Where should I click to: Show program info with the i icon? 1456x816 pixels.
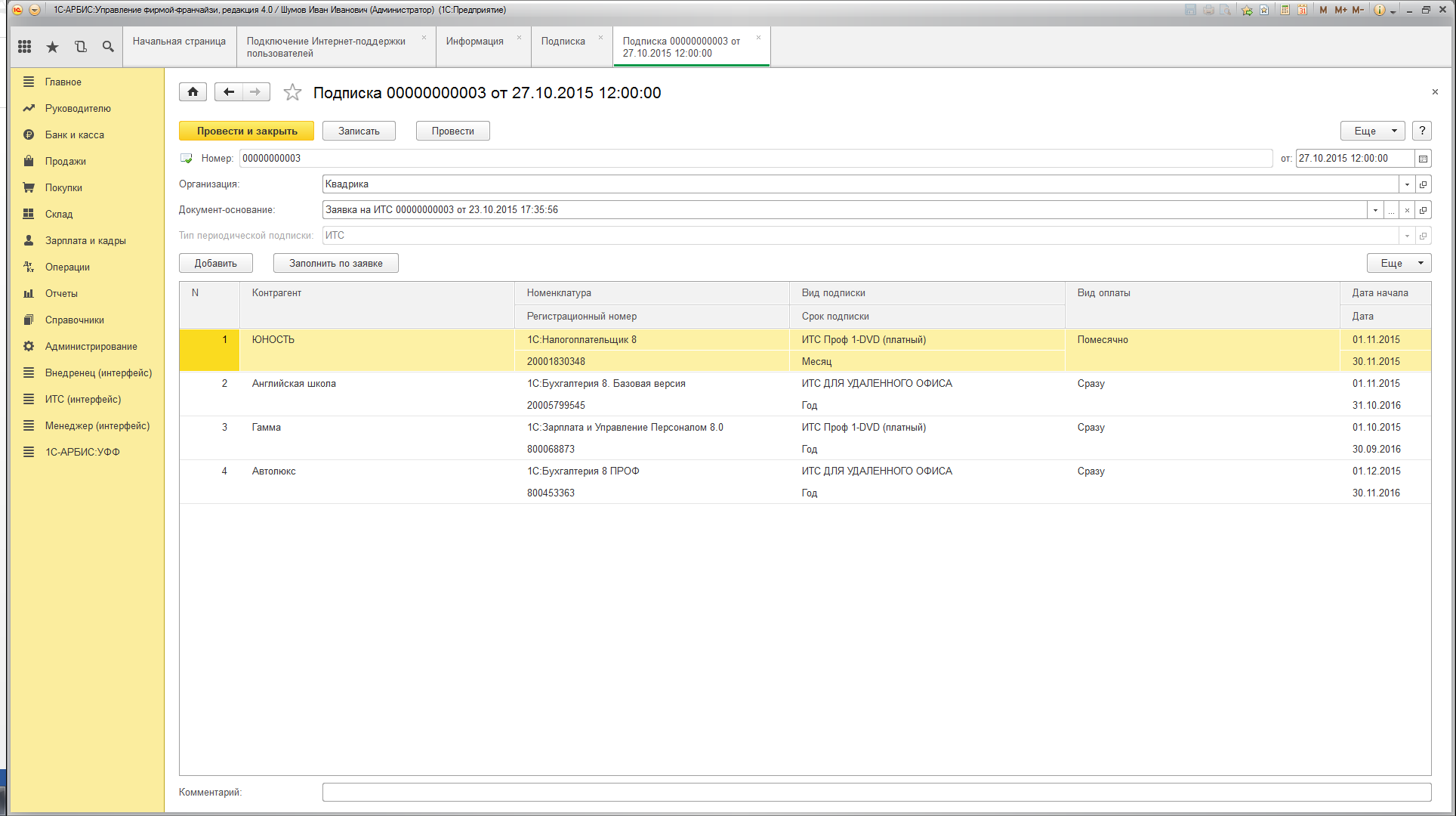click(1380, 10)
